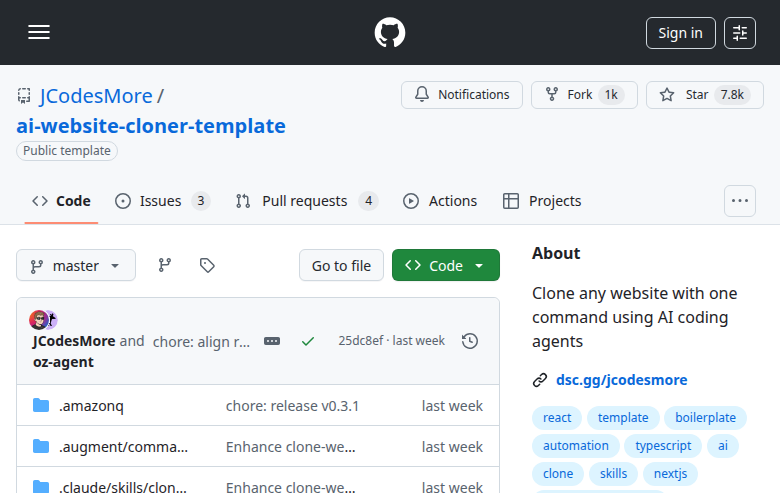780x493 pixels.
Task: Select the typescript topic tag
Action: pyautogui.click(x=663, y=446)
